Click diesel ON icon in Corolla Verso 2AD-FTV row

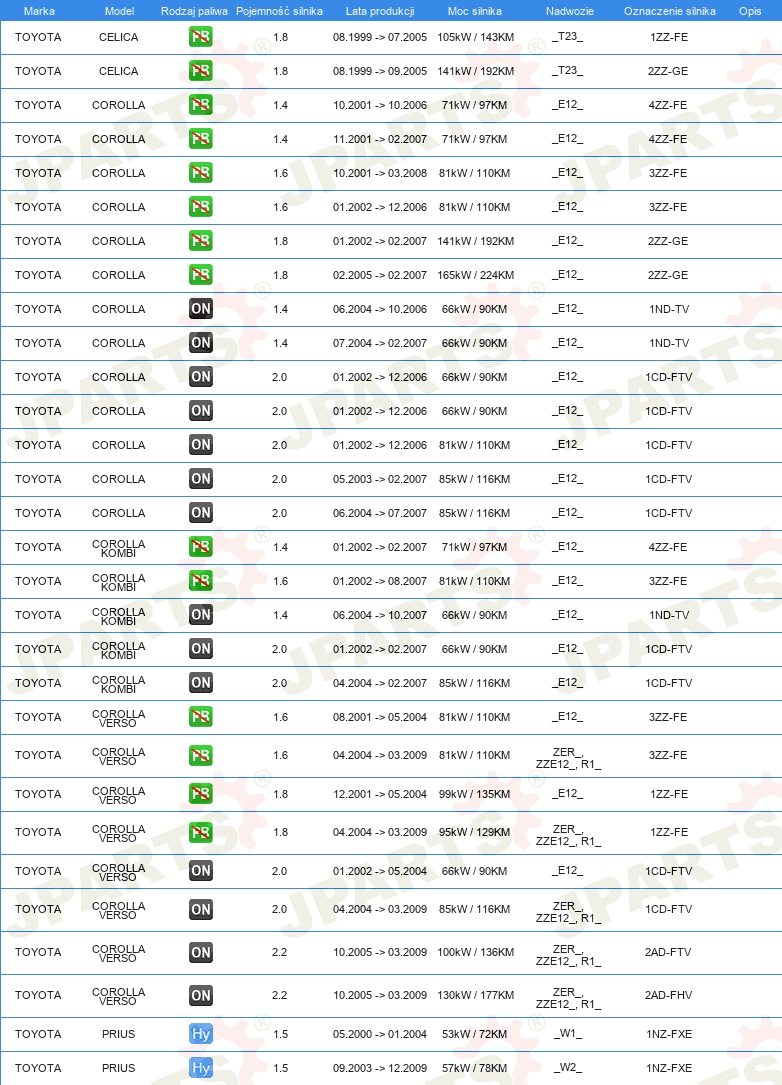pyautogui.click(x=201, y=952)
